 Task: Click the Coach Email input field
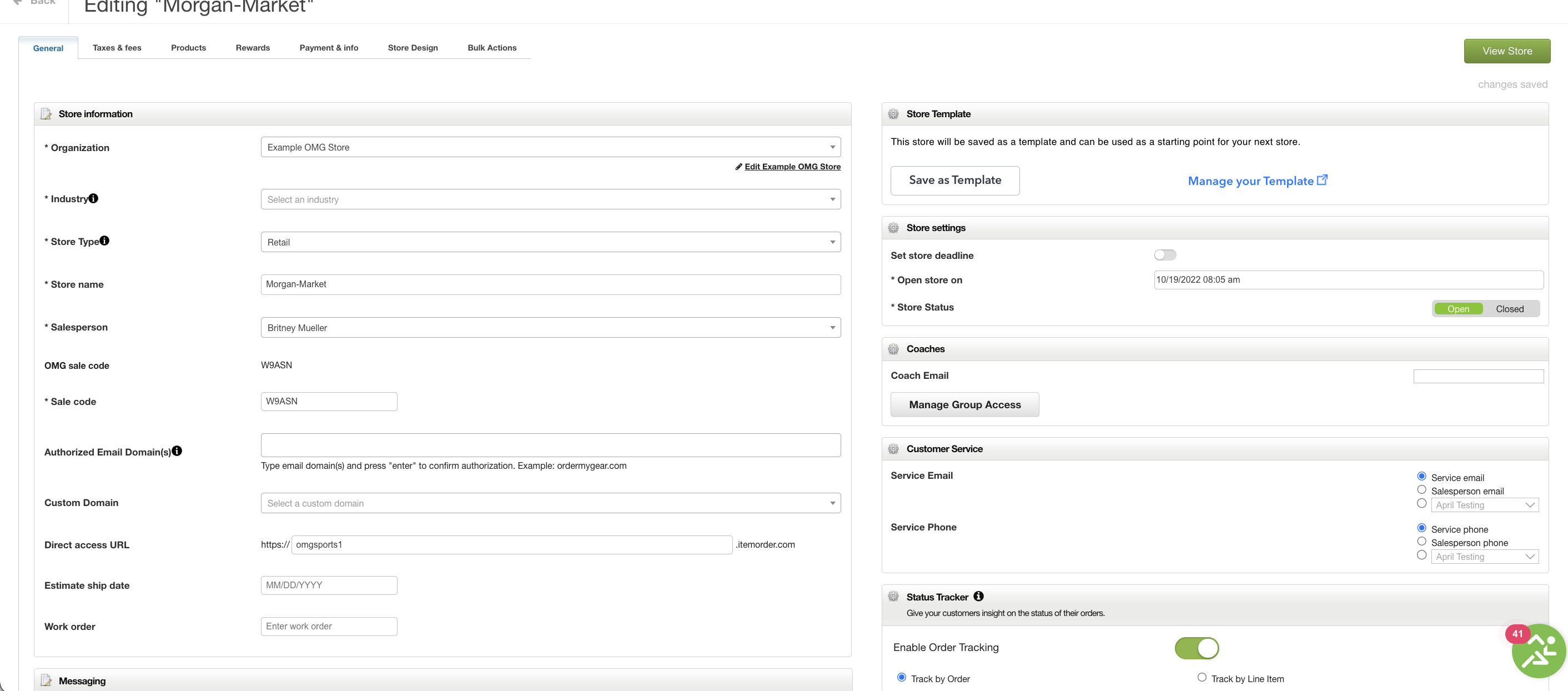click(x=1479, y=376)
